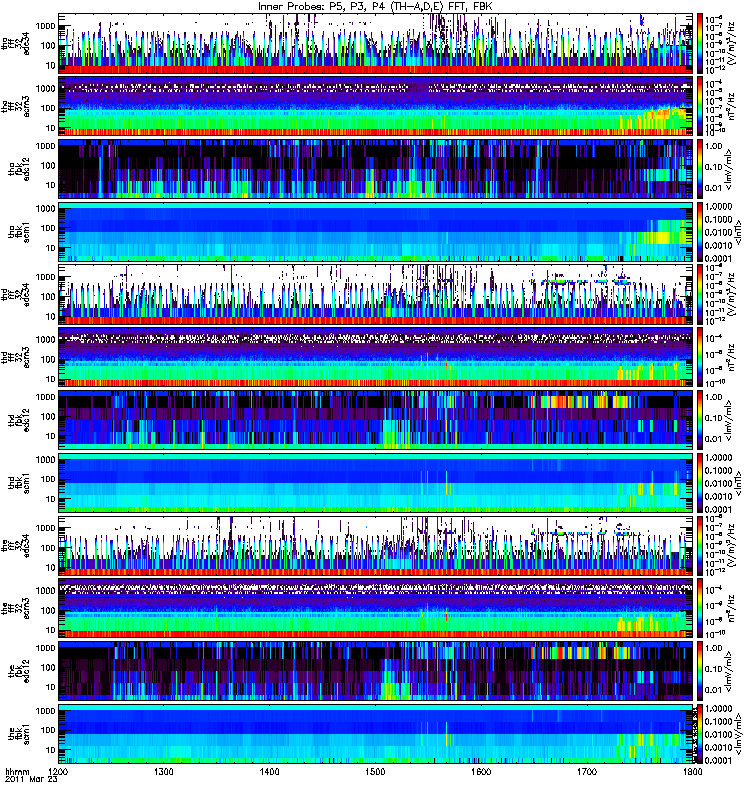Click color bar beside thd fbk edc12 panel

[700, 420]
